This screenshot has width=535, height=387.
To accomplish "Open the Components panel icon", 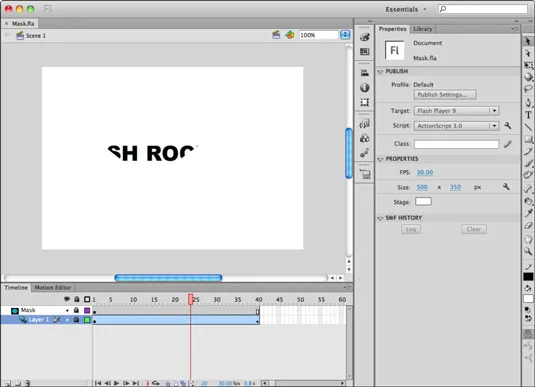I will pos(364,139).
